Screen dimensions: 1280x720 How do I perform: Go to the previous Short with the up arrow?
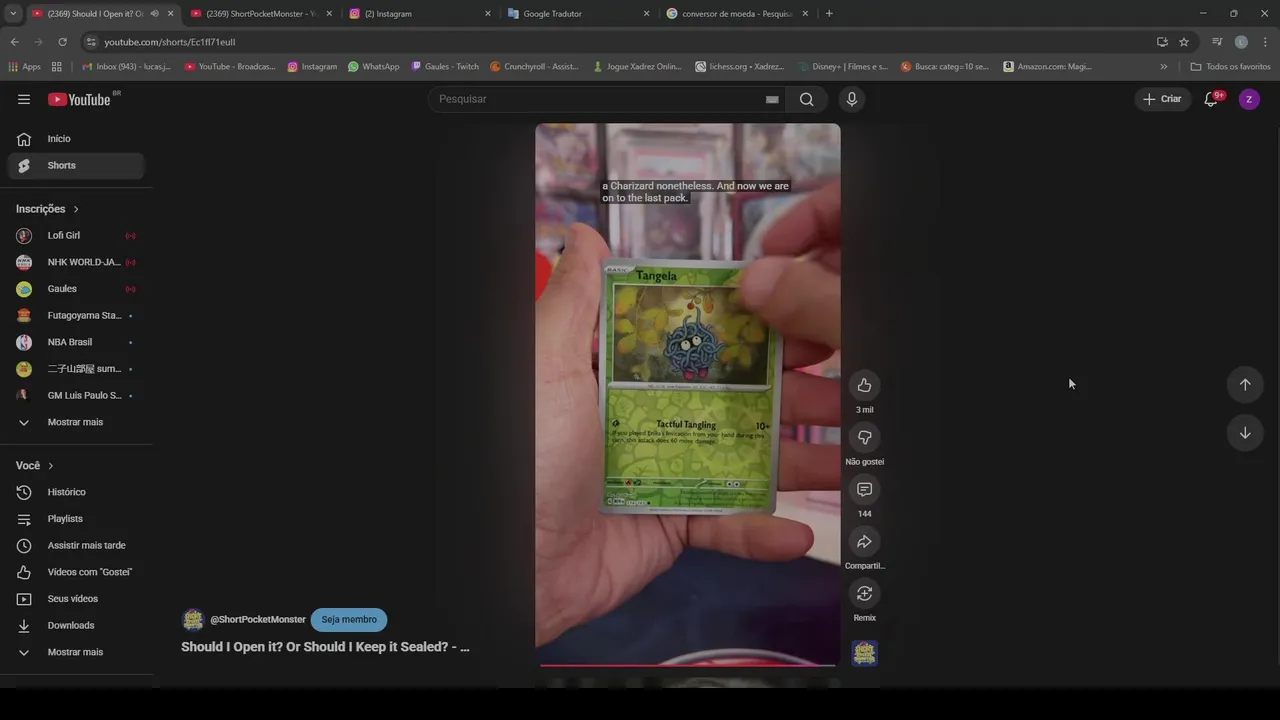tap(1245, 384)
